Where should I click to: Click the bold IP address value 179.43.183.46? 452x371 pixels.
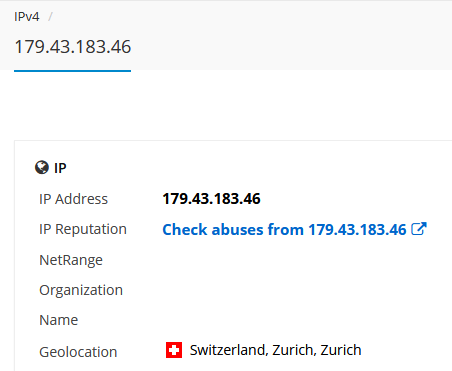pos(211,199)
